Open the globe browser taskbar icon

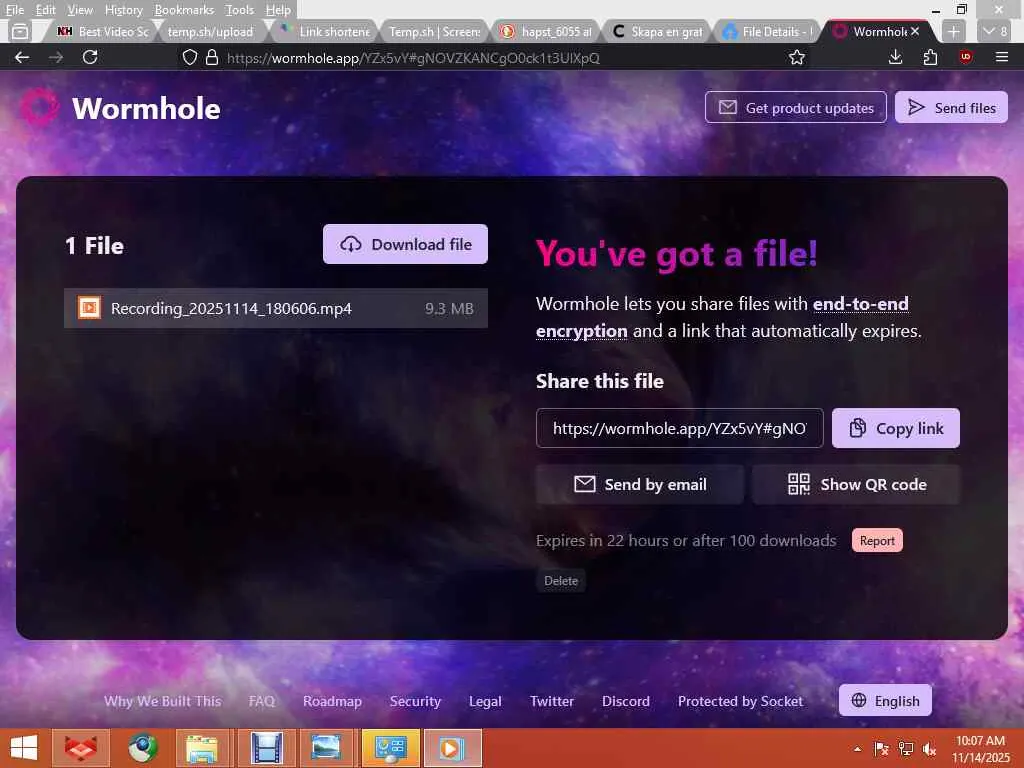click(142, 748)
